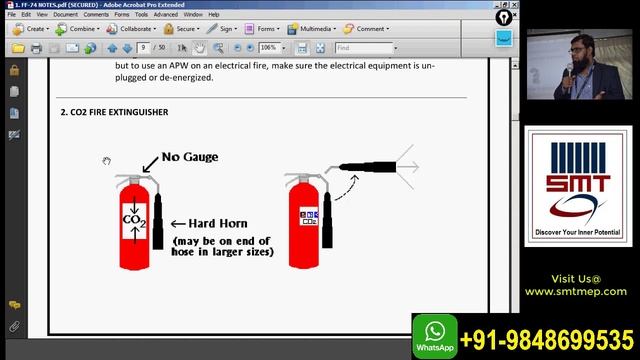The image size is (640, 360).
Task: Click the blue square overlay icon
Action: point(504,39)
